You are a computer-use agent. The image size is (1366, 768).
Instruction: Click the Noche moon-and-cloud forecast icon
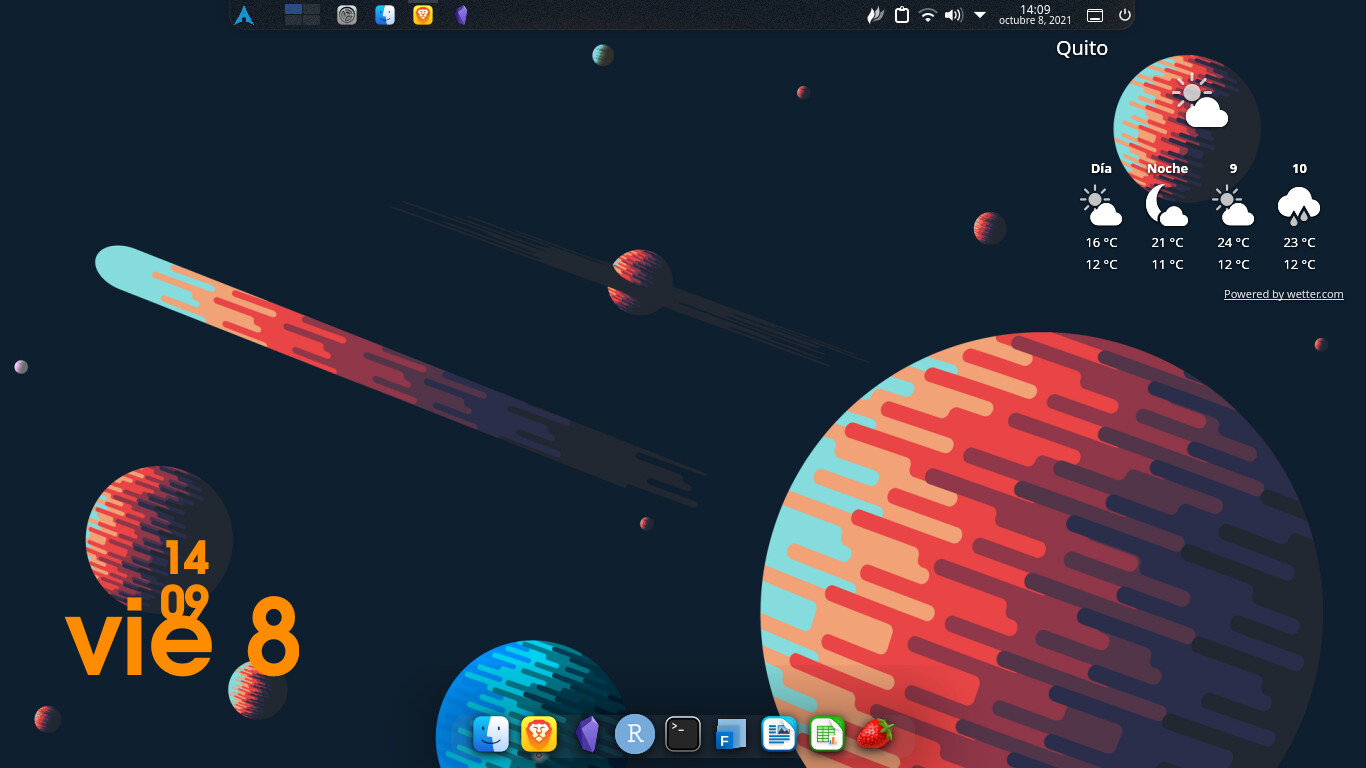coord(1167,205)
